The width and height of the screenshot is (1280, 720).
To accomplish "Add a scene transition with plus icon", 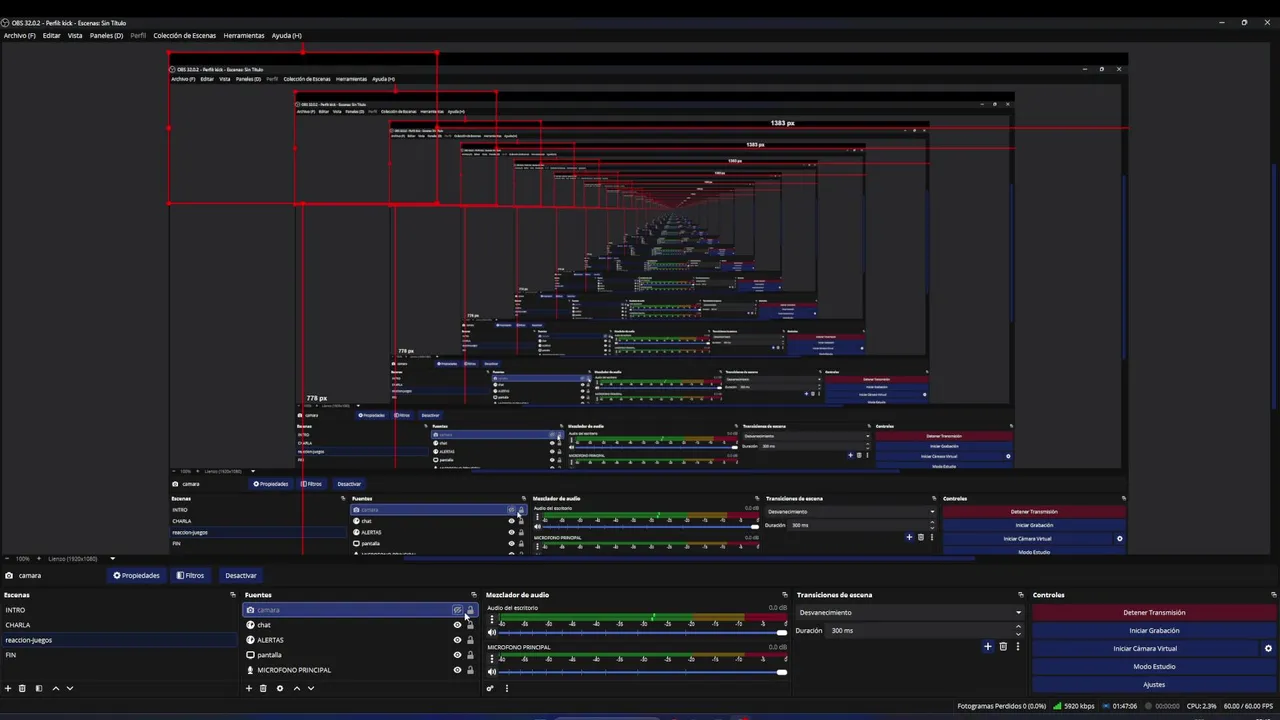I will (988, 646).
